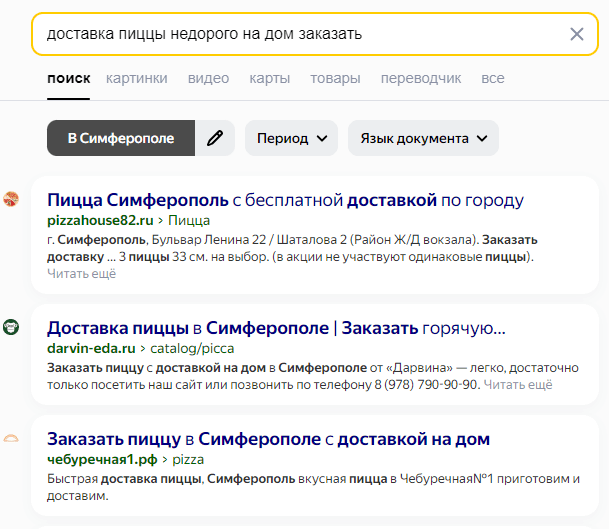Open the 'карты' tab

269,78
